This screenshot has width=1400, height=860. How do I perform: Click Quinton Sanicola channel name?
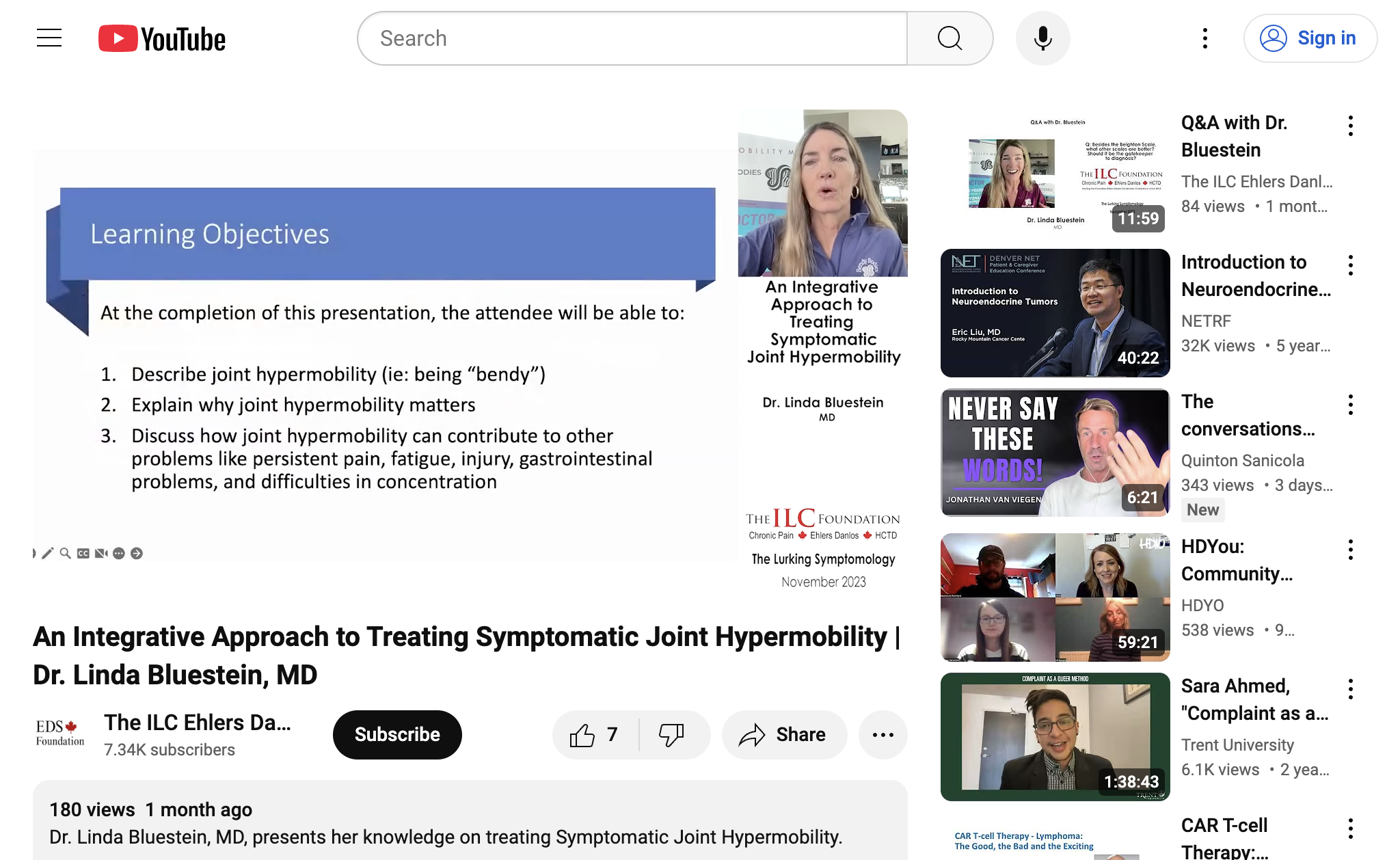(x=1243, y=461)
